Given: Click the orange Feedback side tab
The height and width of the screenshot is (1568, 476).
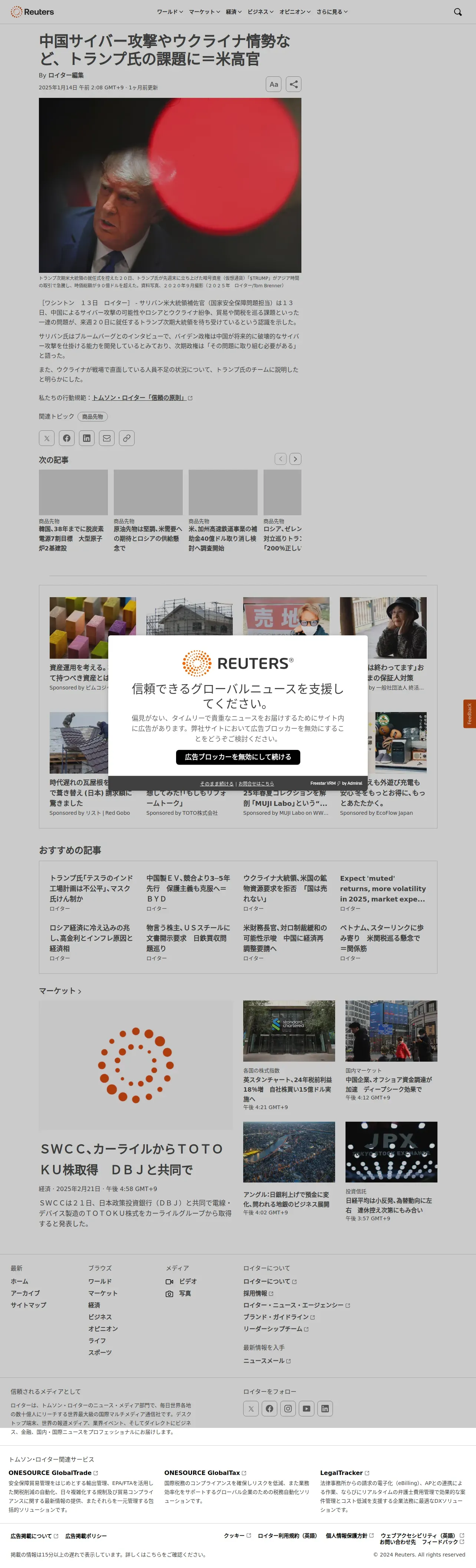Looking at the screenshot, I should pos(469,714).
